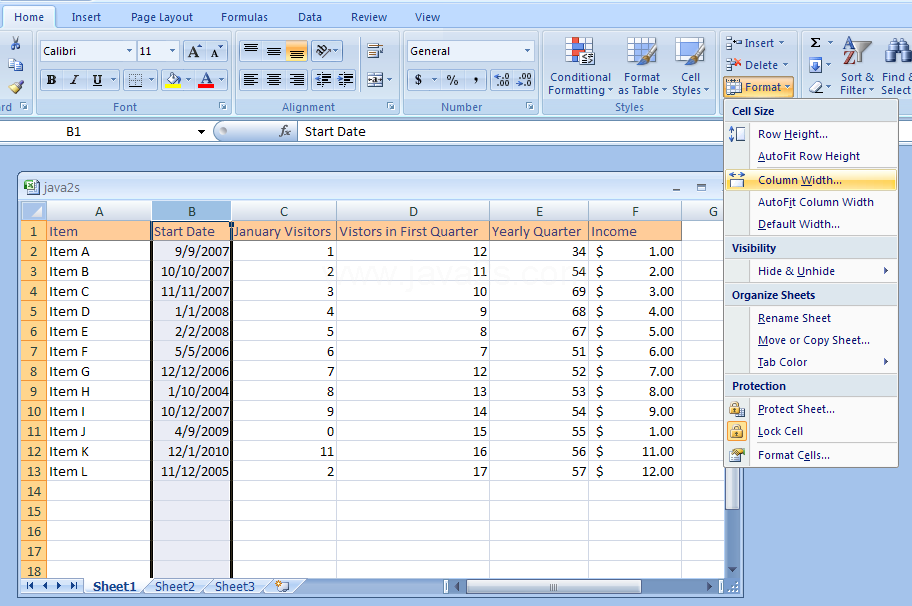This screenshot has width=912, height=606.
Task: Toggle Underline formatting
Action: point(97,80)
